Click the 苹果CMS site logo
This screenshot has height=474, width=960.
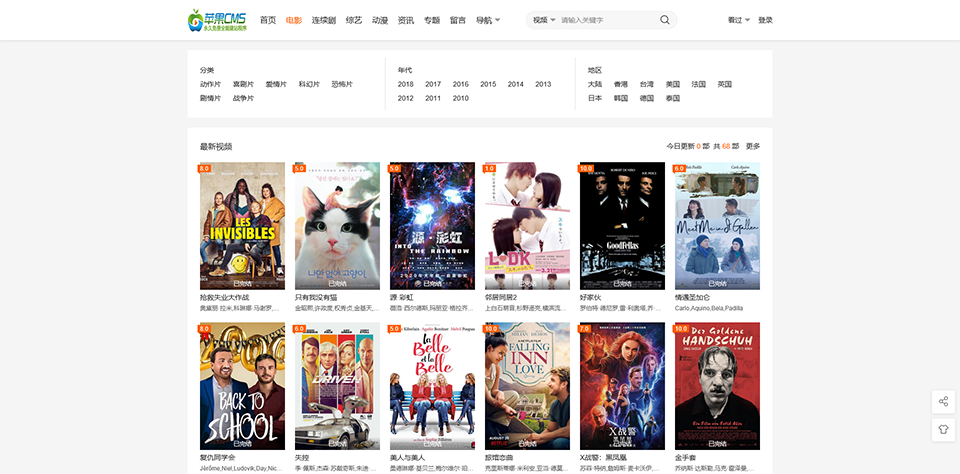tap(217, 20)
